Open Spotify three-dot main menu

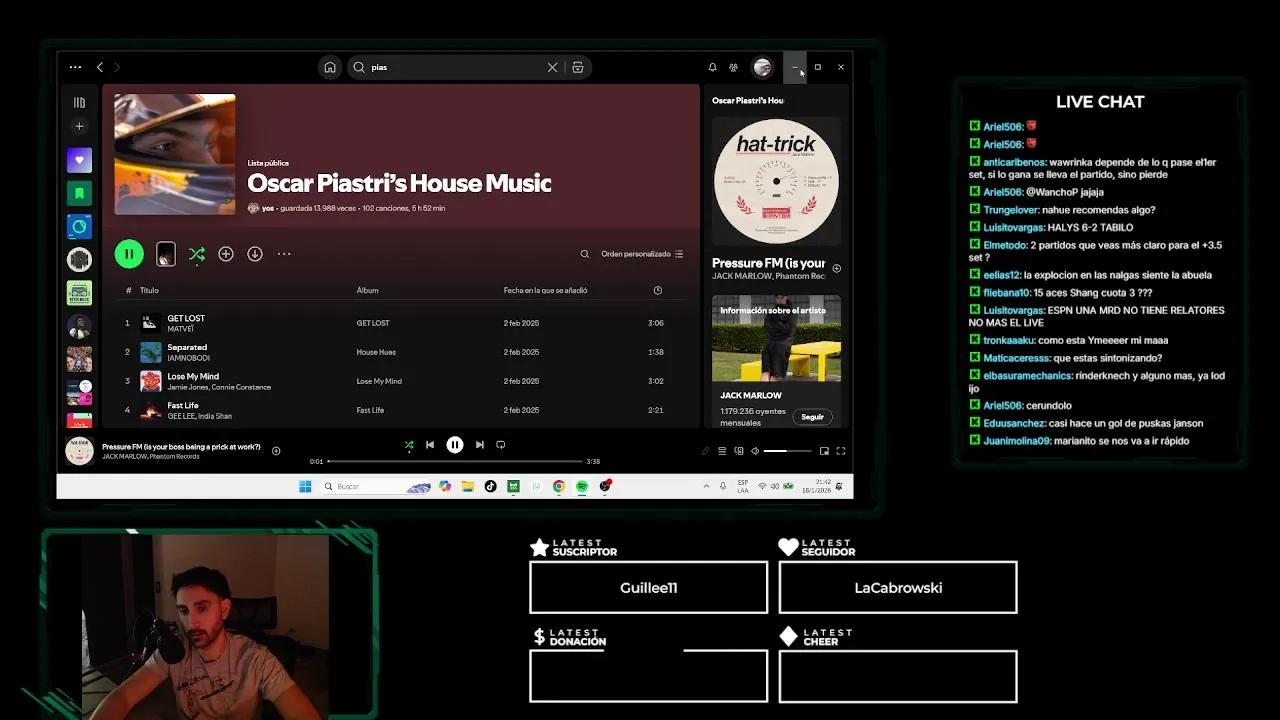coord(75,67)
